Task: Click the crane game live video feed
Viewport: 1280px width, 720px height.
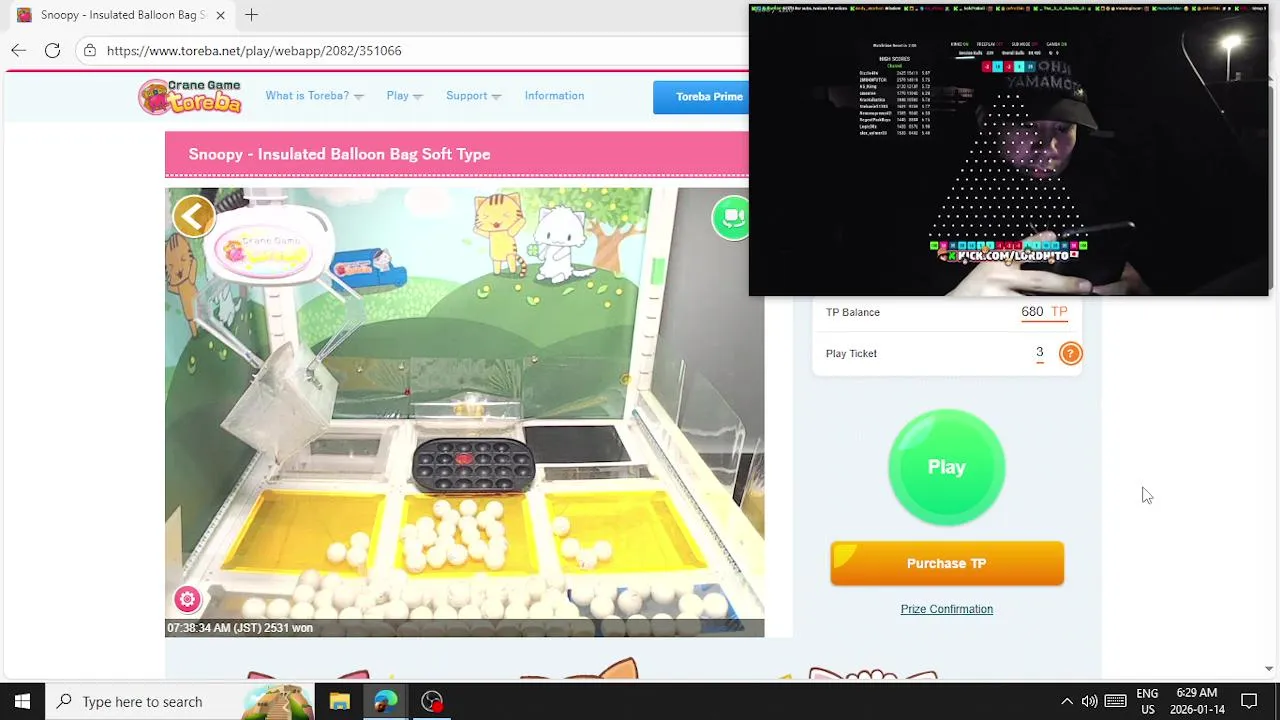Action: (464, 412)
